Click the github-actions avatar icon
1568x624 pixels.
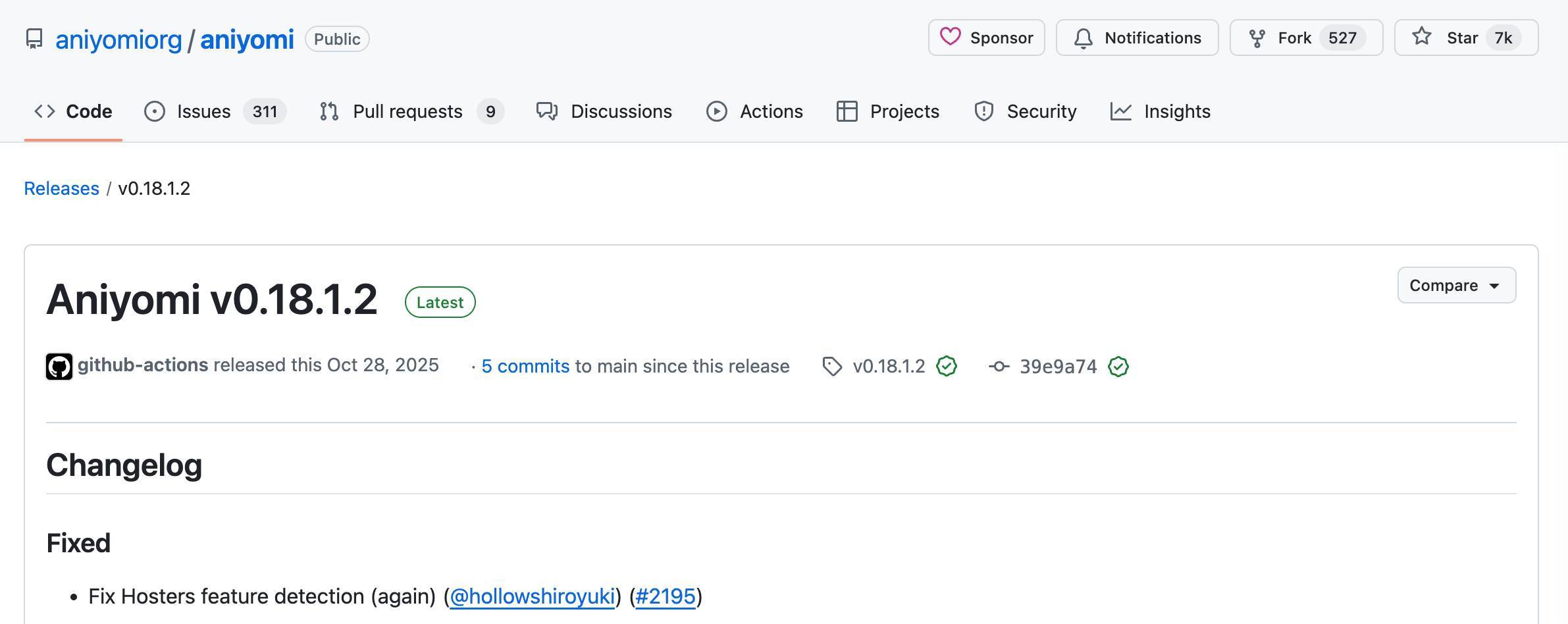pyautogui.click(x=59, y=367)
